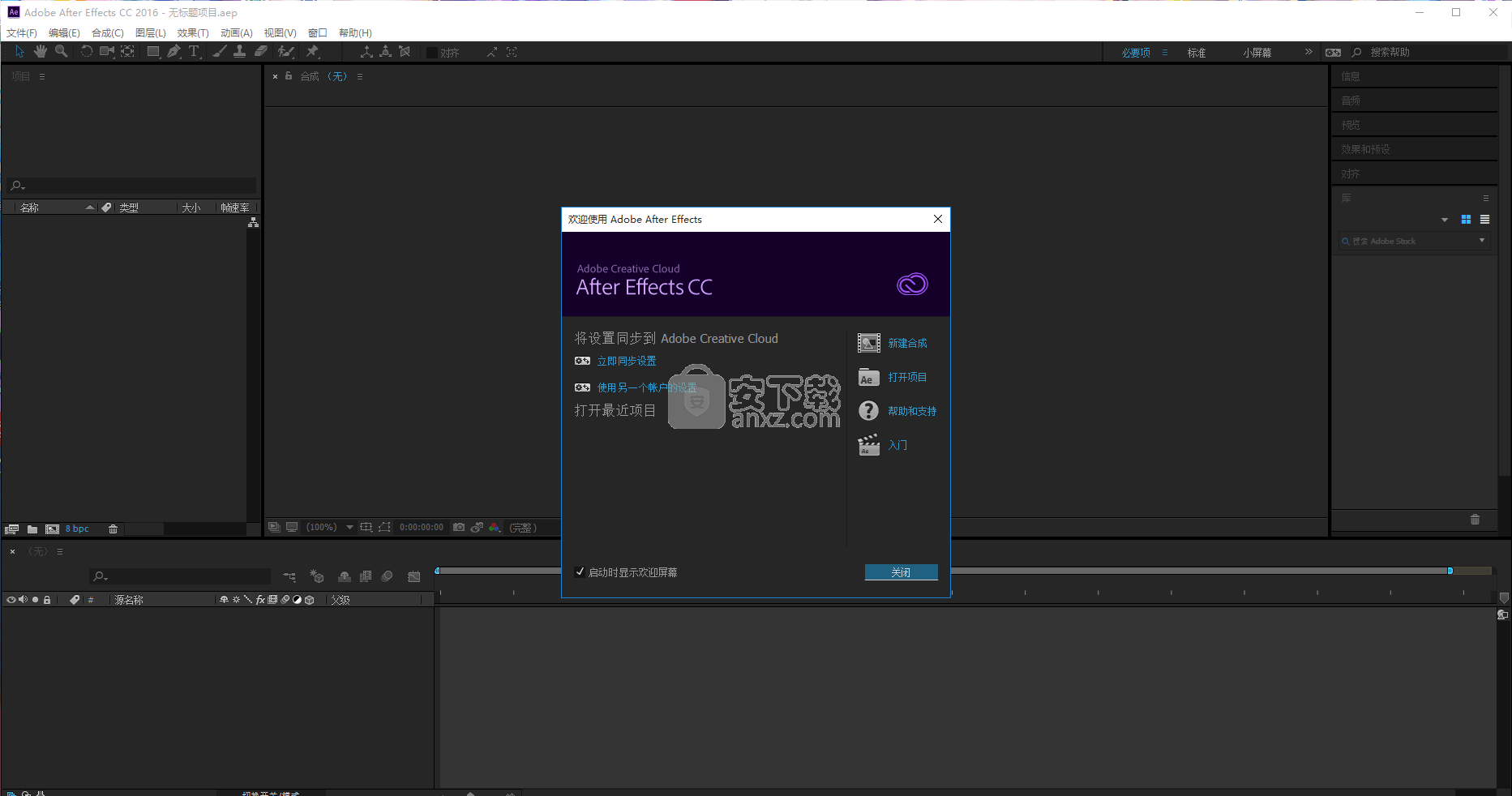Select the Rotation tool
Screen dimensions: 1512x796
(86, 51)
